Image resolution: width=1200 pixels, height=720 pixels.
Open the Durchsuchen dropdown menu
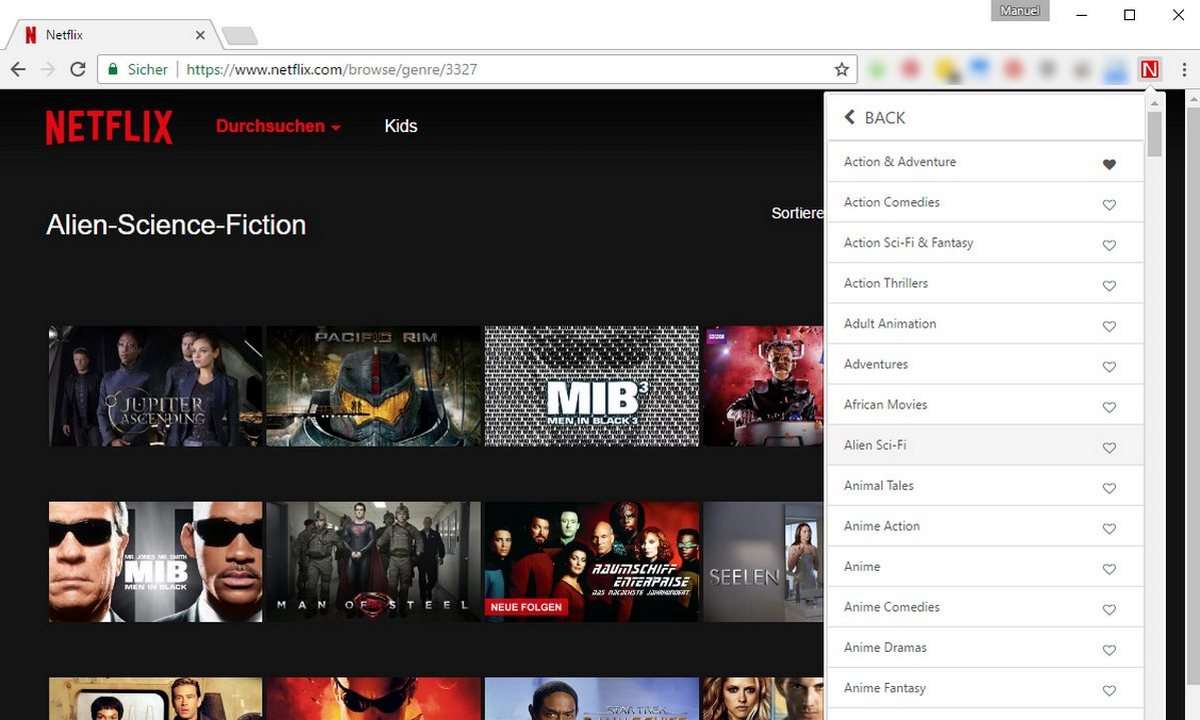[x=278, y=126]
